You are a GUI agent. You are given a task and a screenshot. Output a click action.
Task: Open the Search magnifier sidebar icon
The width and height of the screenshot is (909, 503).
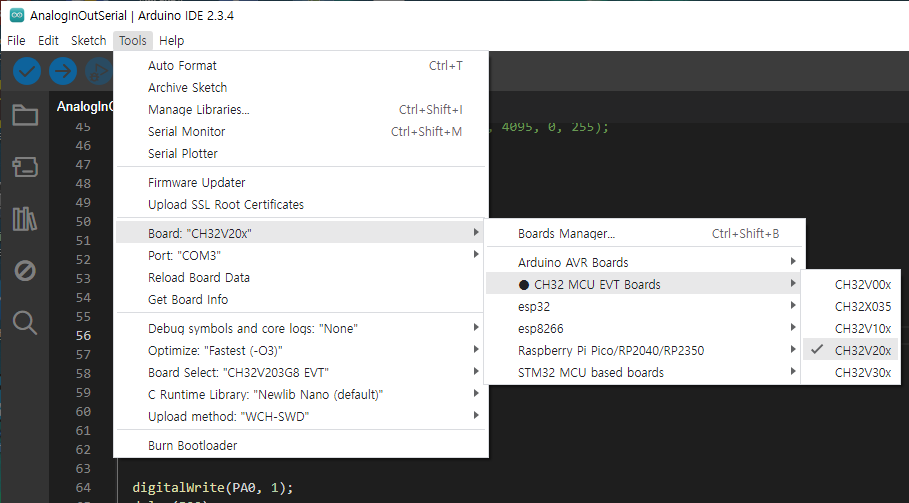(25, 323)
